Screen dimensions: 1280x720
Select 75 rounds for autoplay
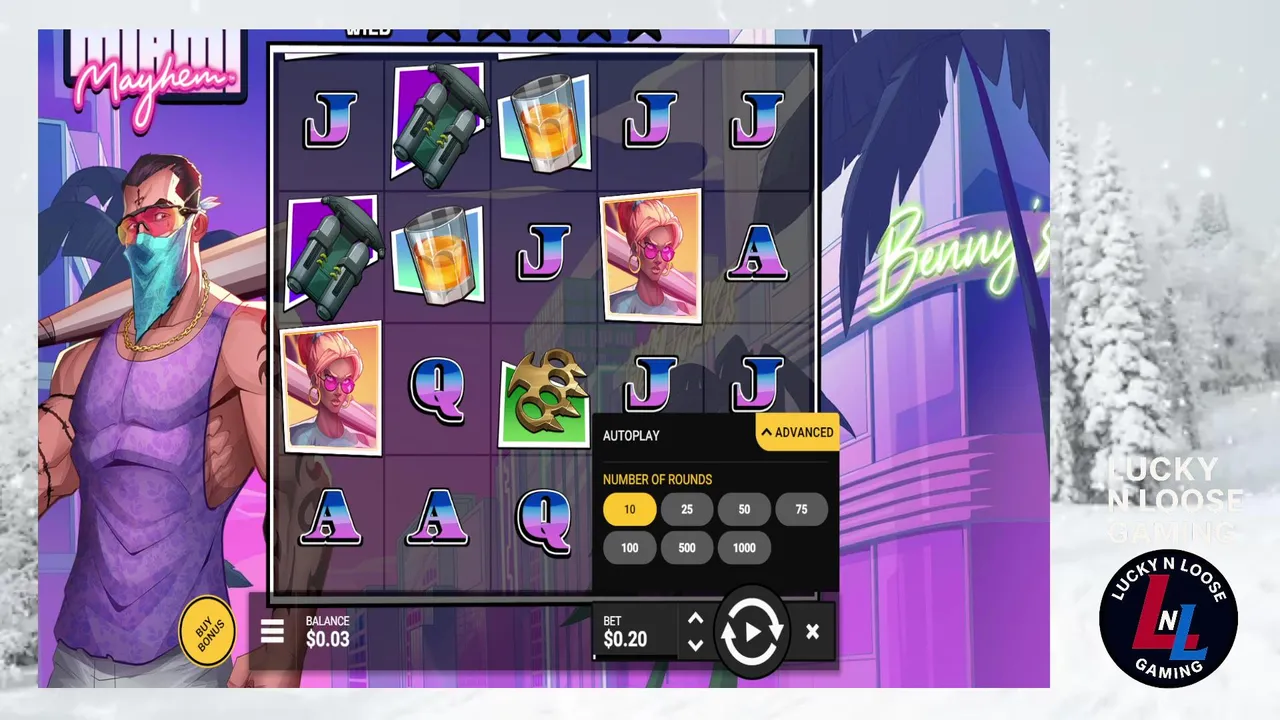[x=801, y=509]
